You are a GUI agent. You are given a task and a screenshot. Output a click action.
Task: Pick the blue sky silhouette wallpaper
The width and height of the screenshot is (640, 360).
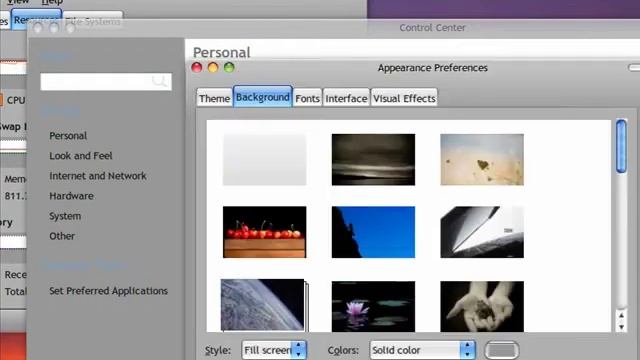(x=373, y=232)
